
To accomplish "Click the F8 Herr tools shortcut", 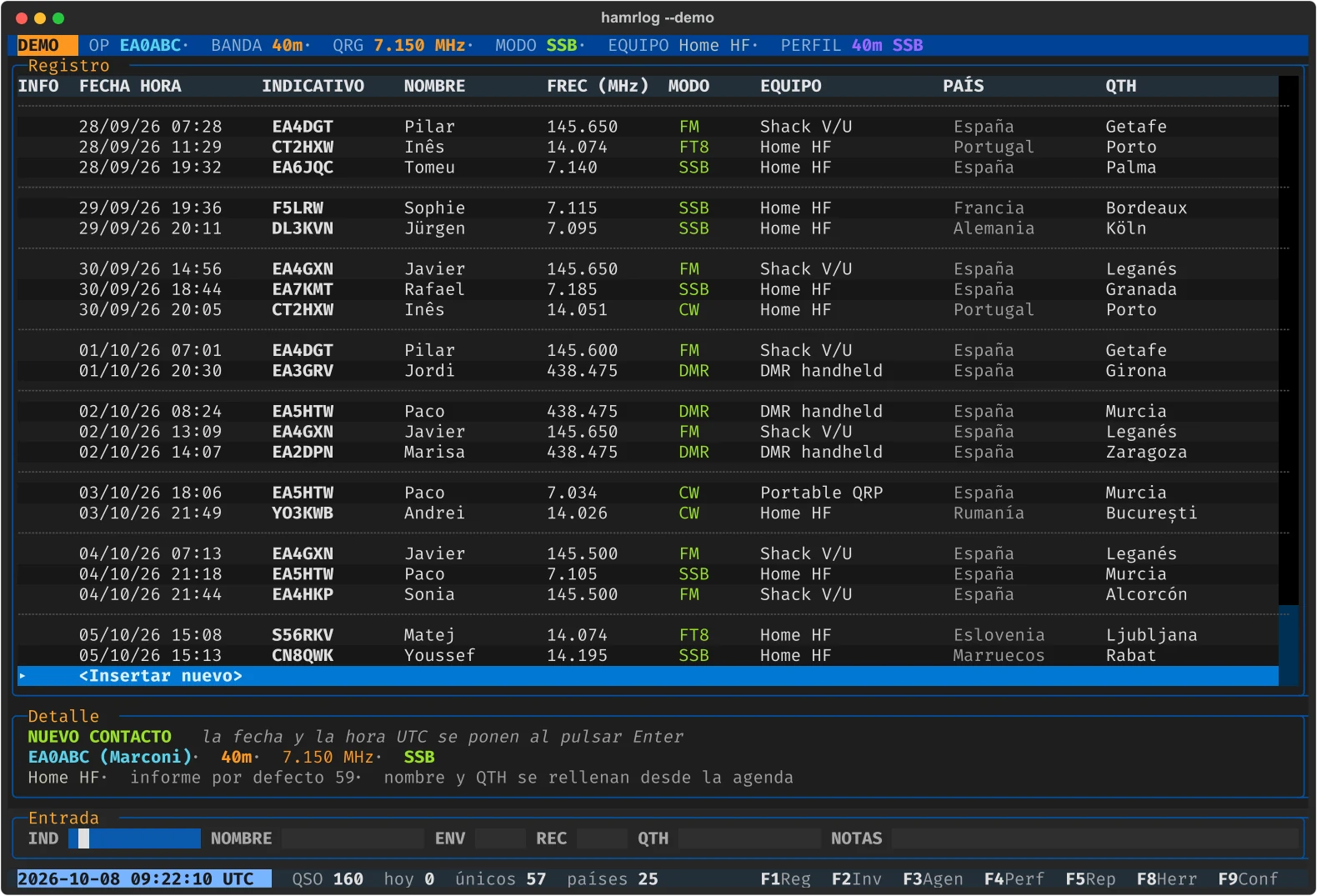I will pyautogui.click(x=1166, y=879).
